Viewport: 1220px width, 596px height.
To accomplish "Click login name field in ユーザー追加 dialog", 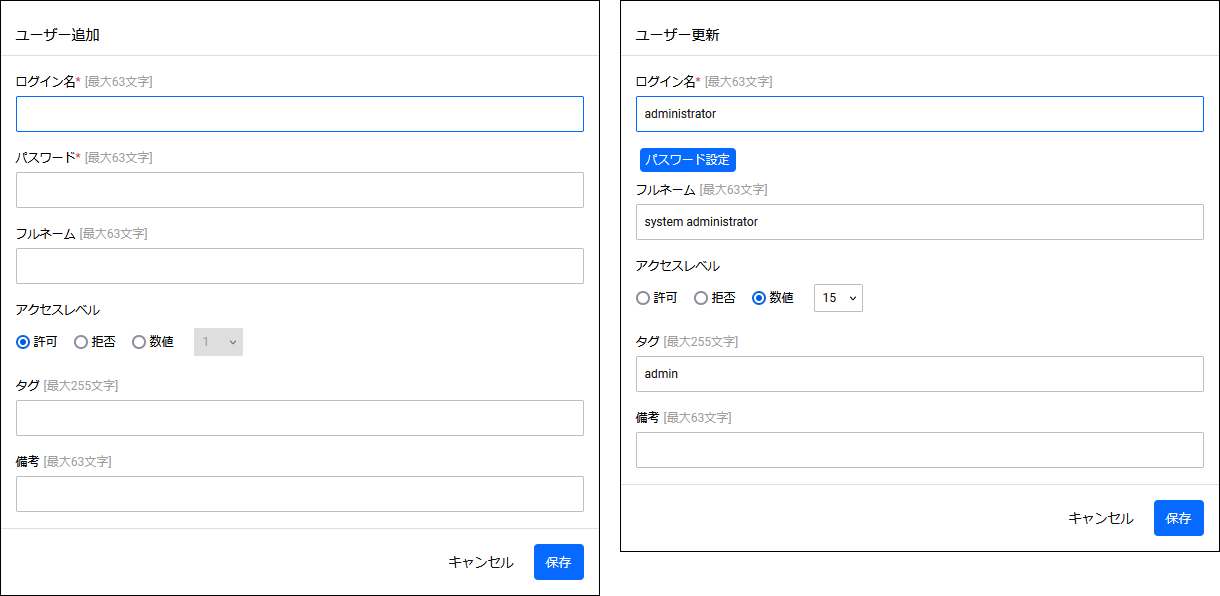I will point(300,114).
